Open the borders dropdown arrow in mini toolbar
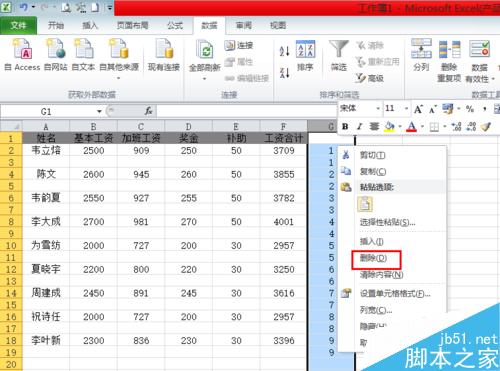500x371 pixels. [444, 127]
